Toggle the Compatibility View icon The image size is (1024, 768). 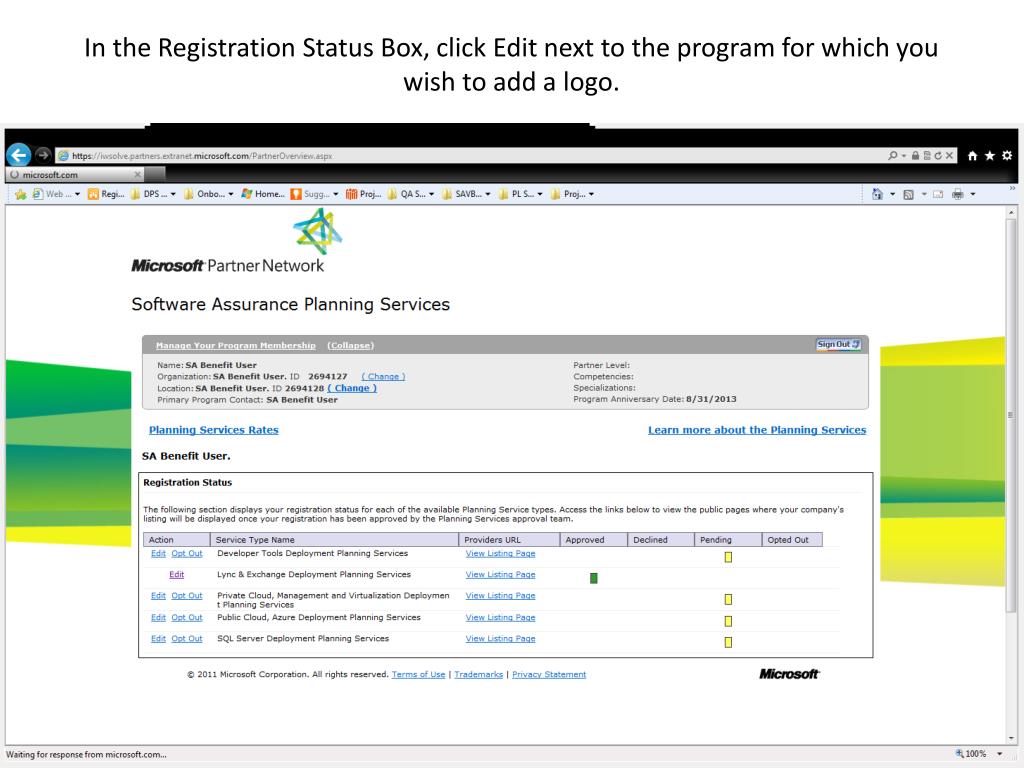point(926,155)
